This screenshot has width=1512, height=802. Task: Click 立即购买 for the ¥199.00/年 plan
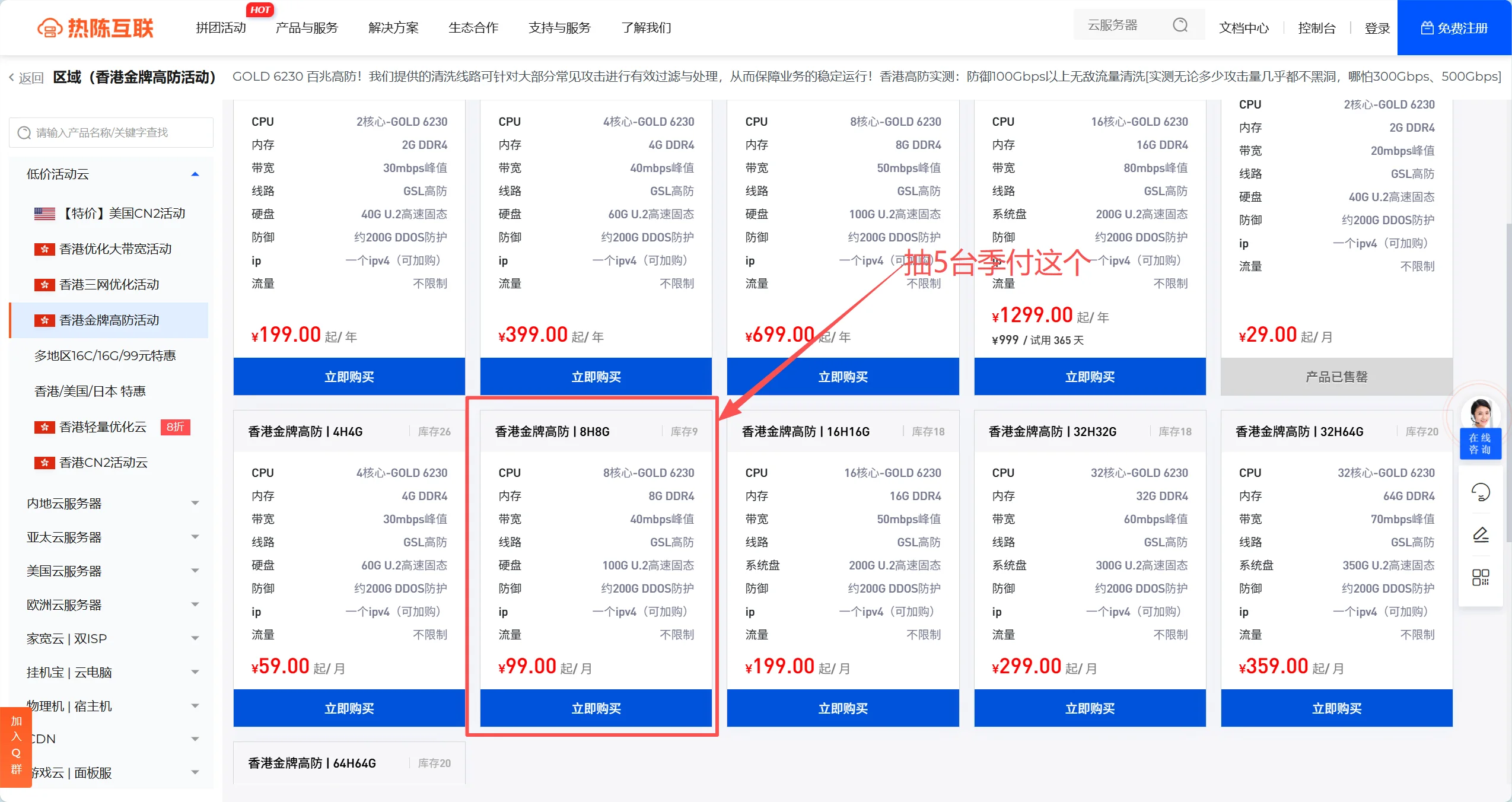tap(349, 377)
